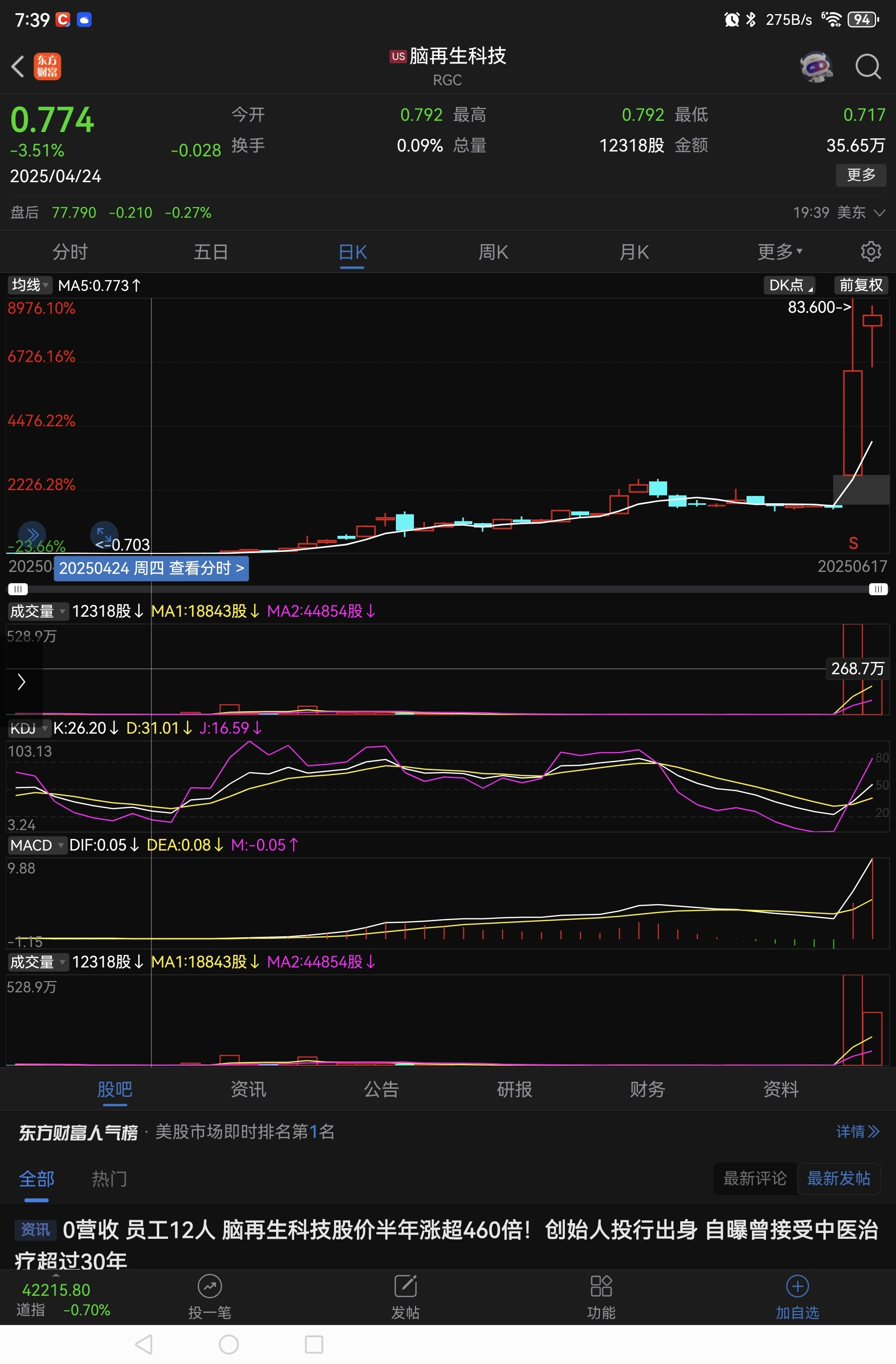The image size is (896, 1364).
Task: Tap Android back navigation triangle
Action: (144, 1345)
